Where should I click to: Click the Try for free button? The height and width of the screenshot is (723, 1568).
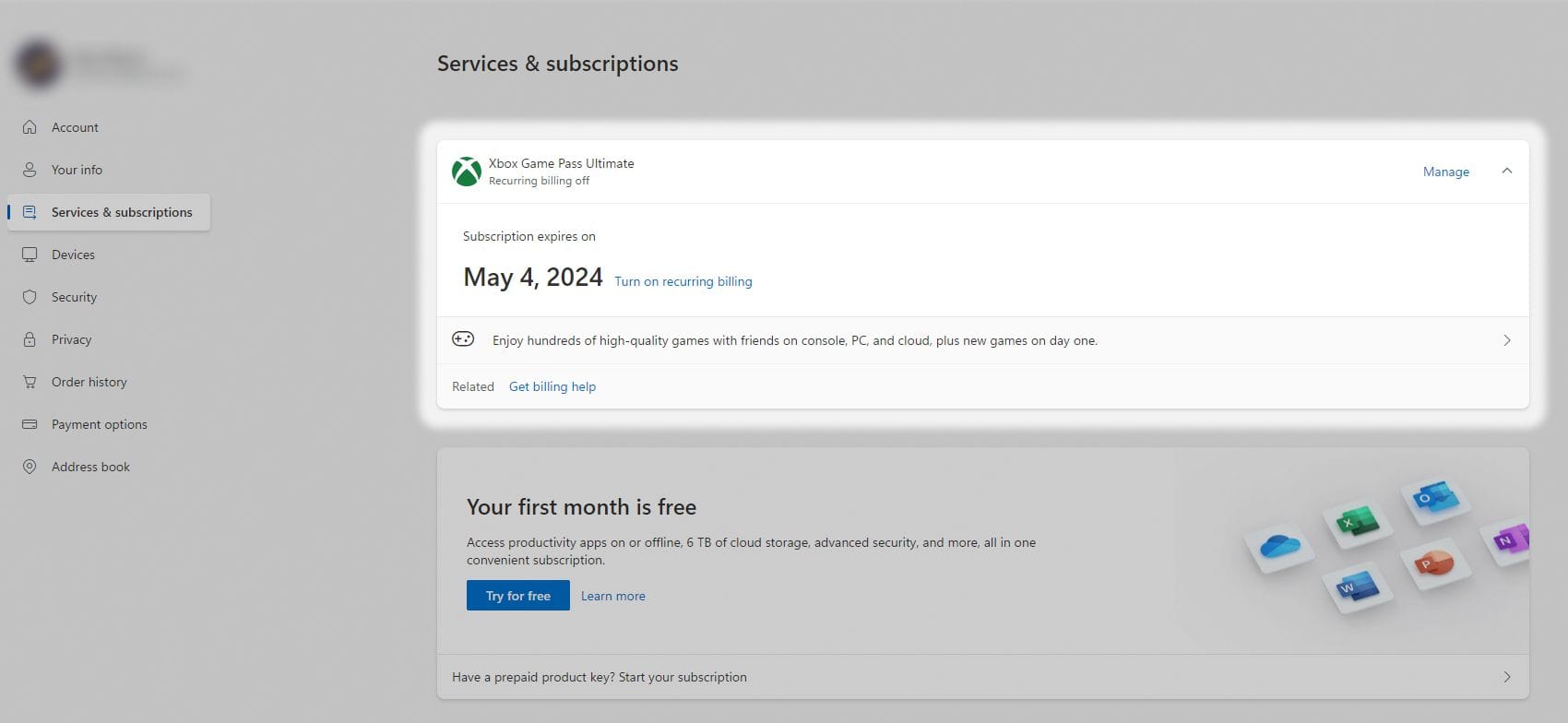coord(518,596)
